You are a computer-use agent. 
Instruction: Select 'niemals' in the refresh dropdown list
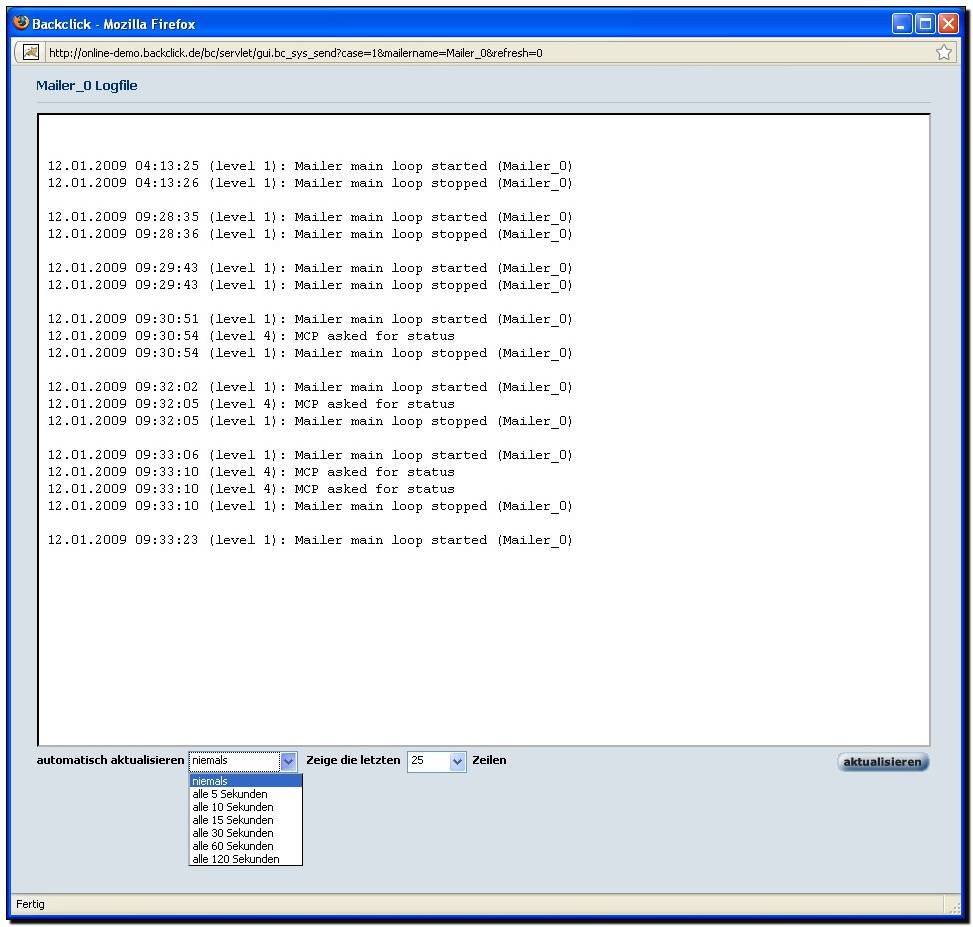pyautogui.click(x=246, y=781)
